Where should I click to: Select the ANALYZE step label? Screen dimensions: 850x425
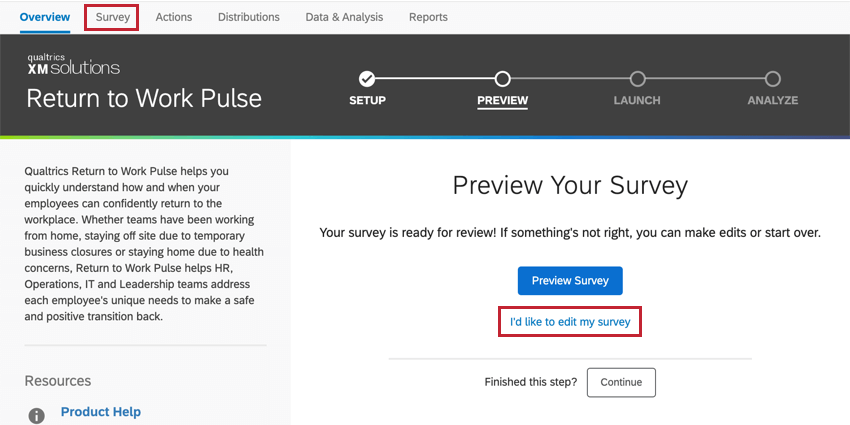click(772, 101)
